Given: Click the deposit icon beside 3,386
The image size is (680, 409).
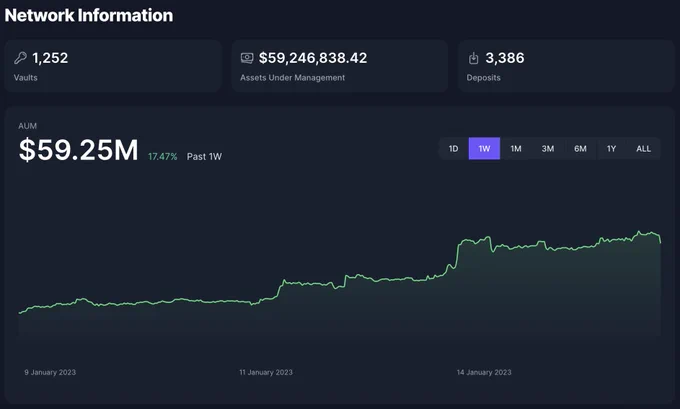Looking at the screenshot, I should (x=474, y=58).
